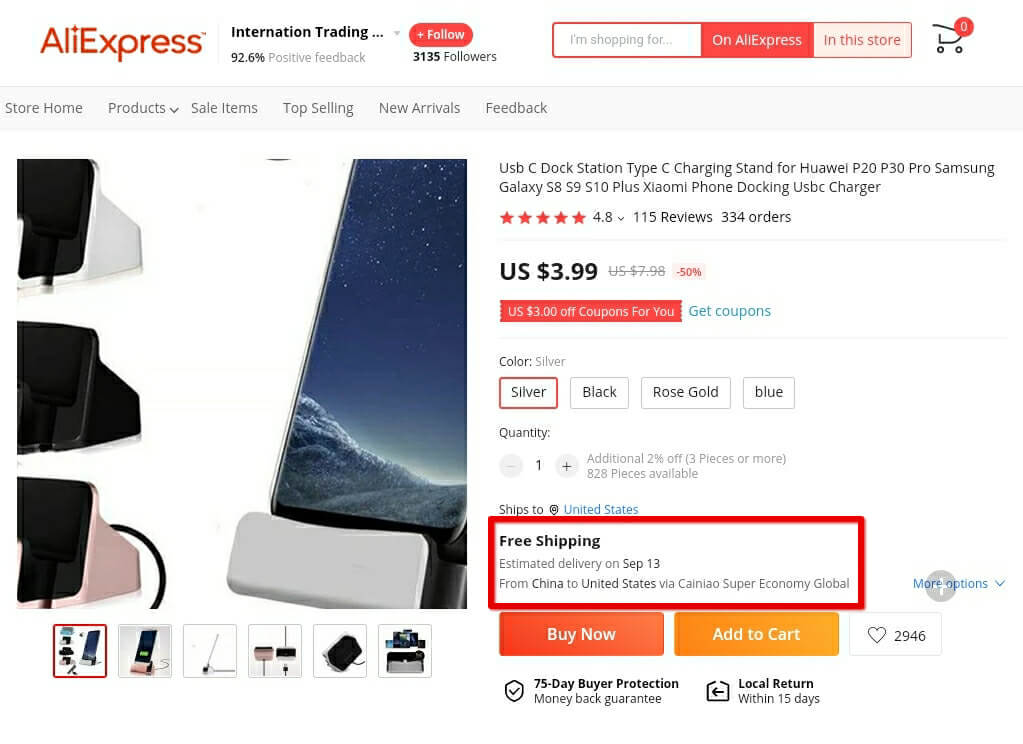This screenshot has height=744, width=1023.
Task: Expand the 4.8 rating breakdown chevron
Action: [620, 219]
